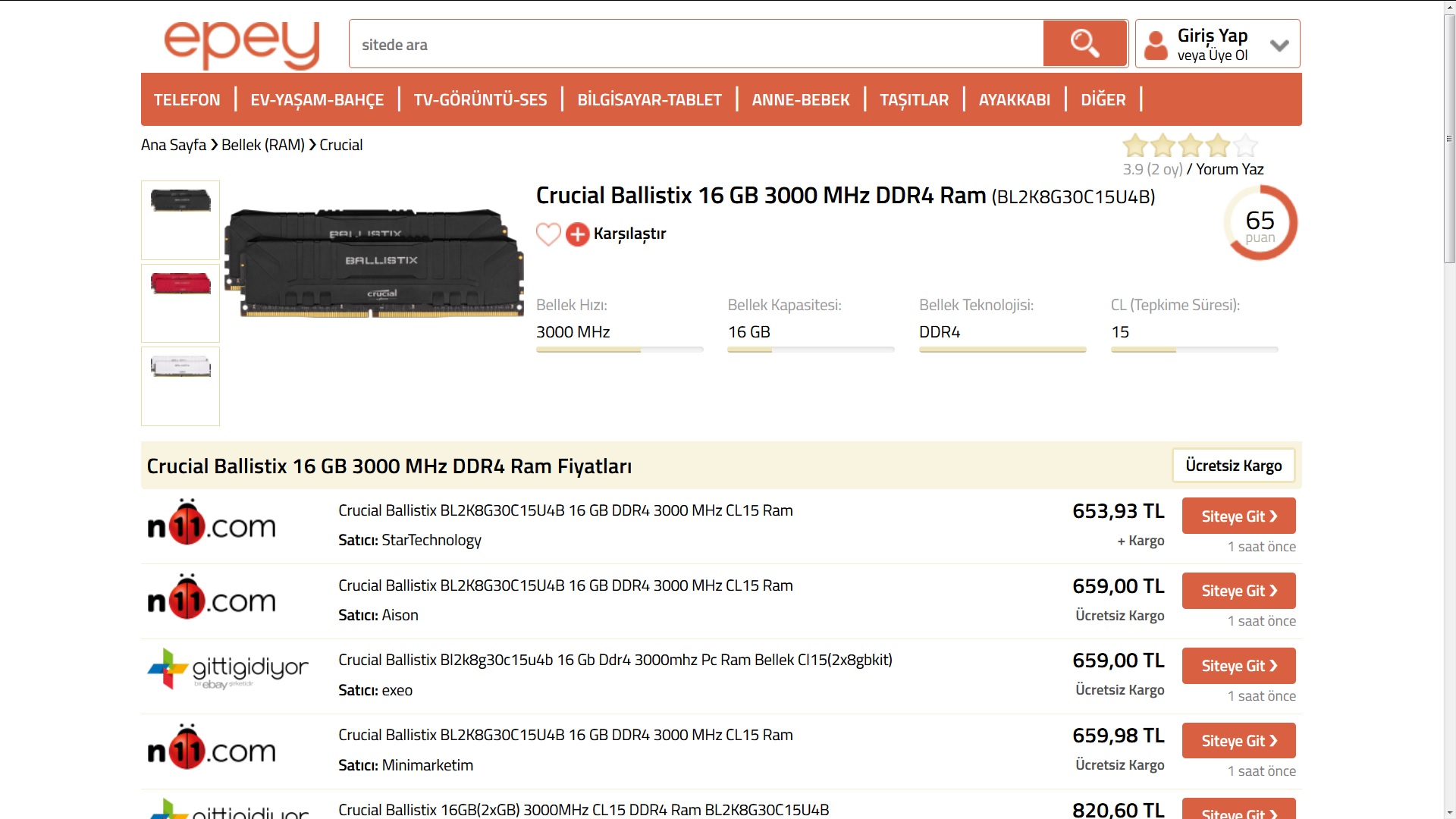Click the fifth rating star
Viewport: 1456px width, 819px height.
(x=1245, y=145)
